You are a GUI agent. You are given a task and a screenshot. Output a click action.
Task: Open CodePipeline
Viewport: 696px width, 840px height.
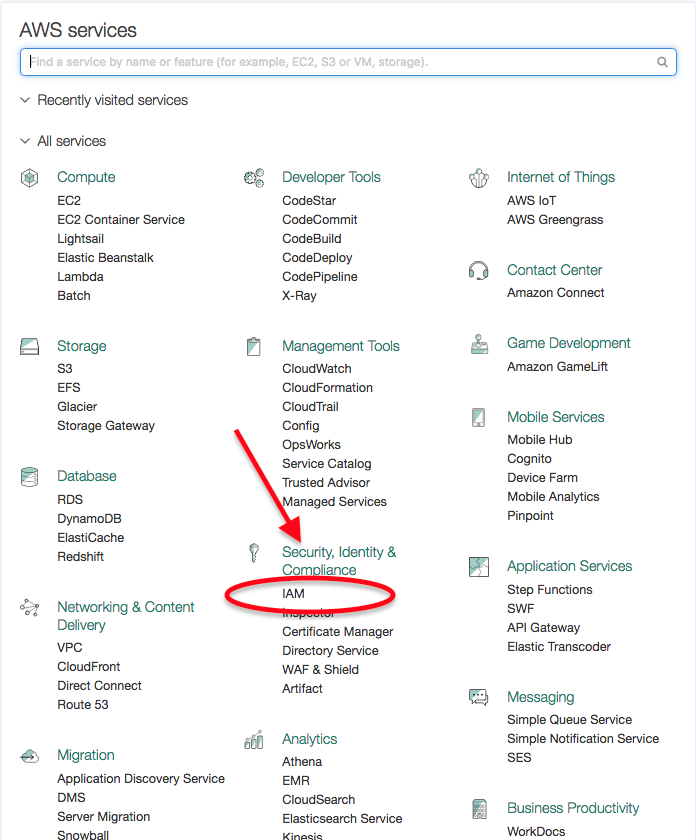point(320,277)
